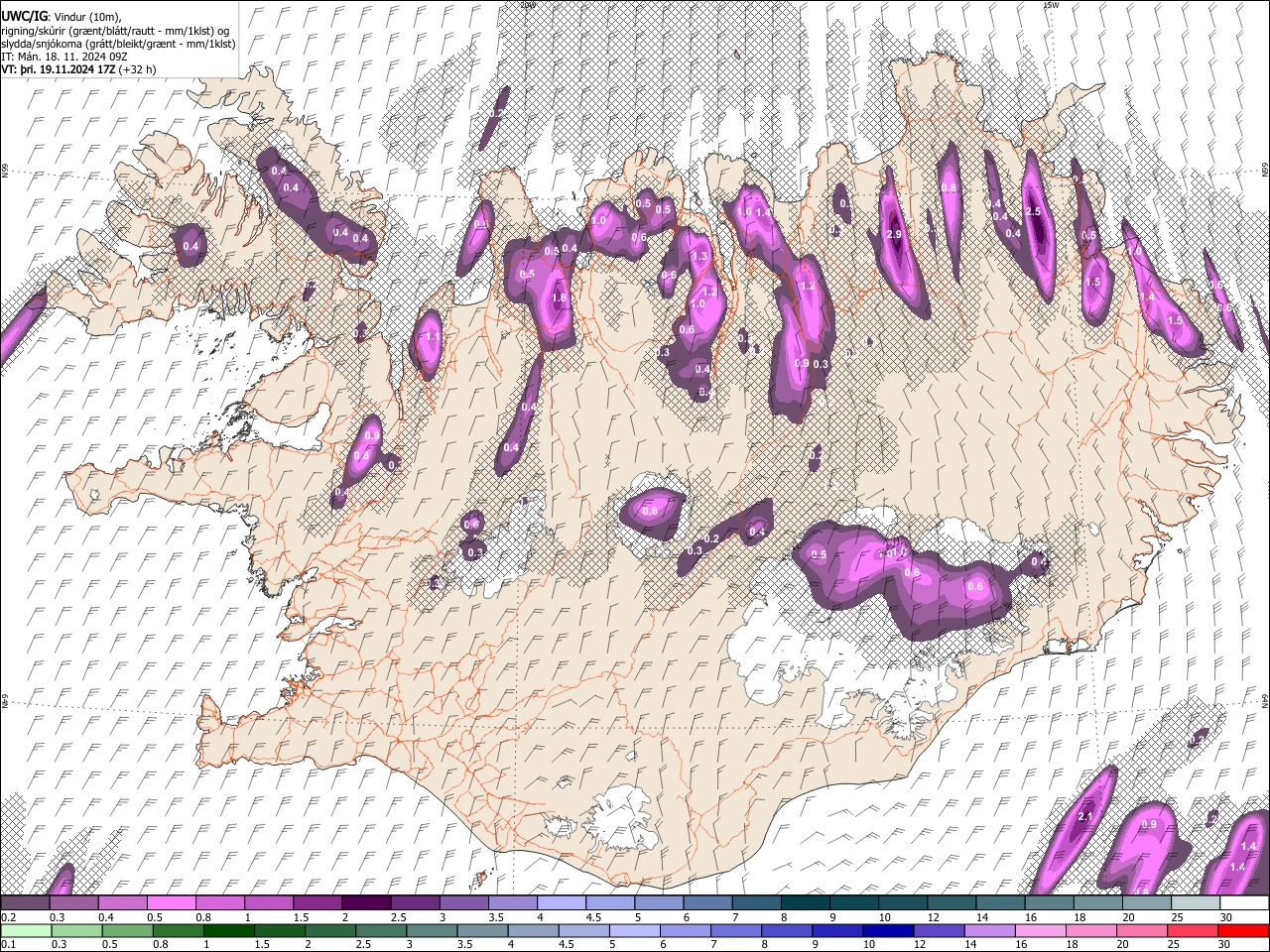This screenshot has height=952, width=1270.
Task: Pick the darkest purple snow swatch at 2
Action: (x=365, y=903)
